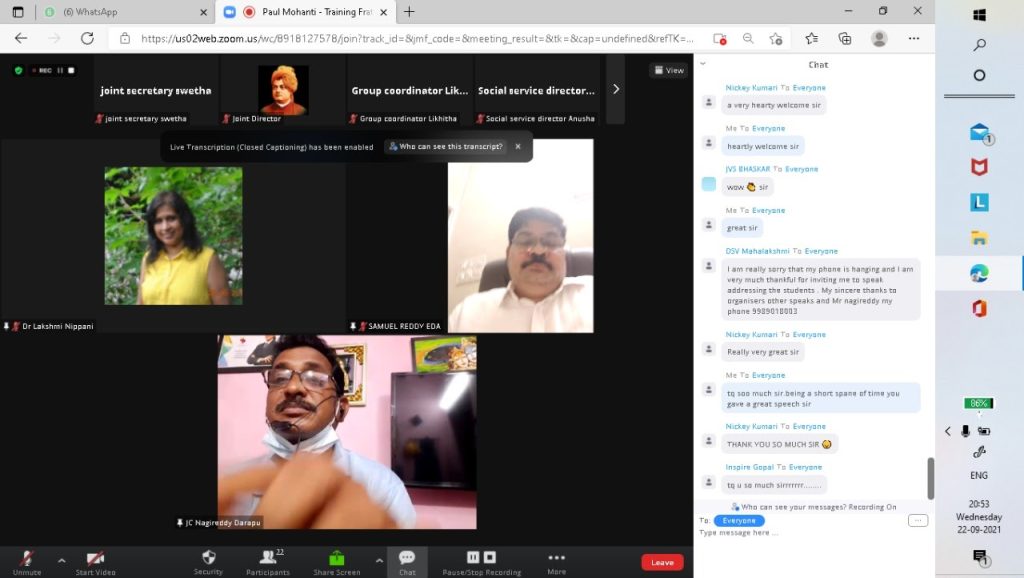Image resolution: width=1024 pixels, height=578 pixels.
Task: Open Microsoft Edge from the taskbar
Action: click(979, 273)
